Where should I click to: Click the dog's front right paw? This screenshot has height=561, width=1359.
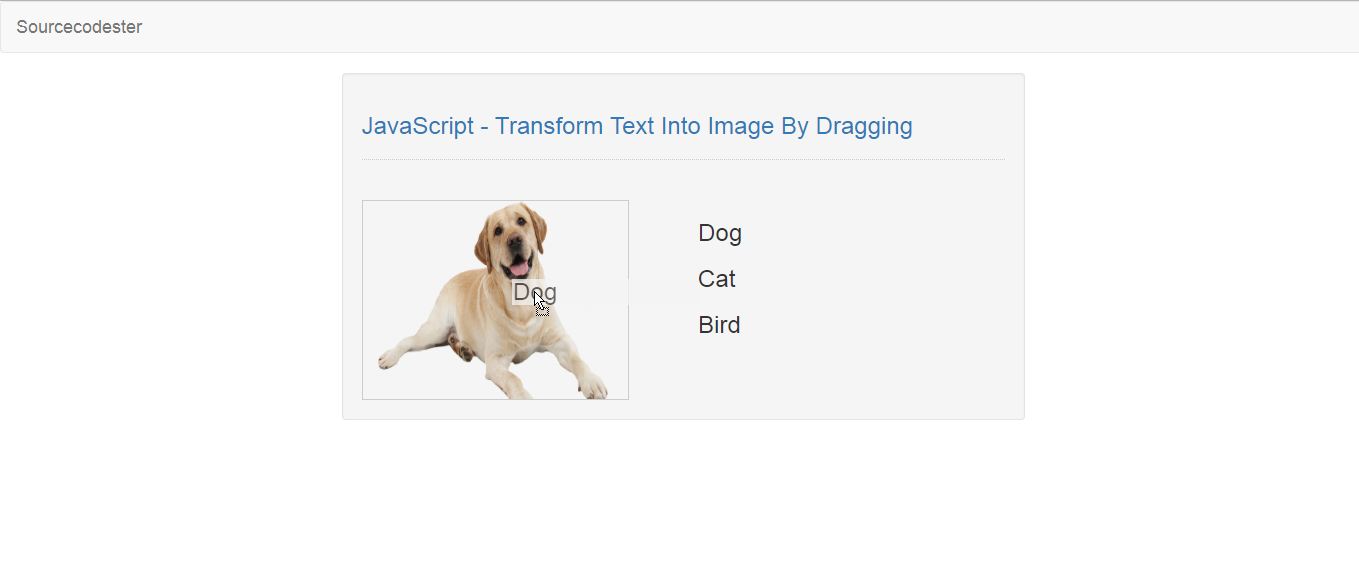(592, 386)
